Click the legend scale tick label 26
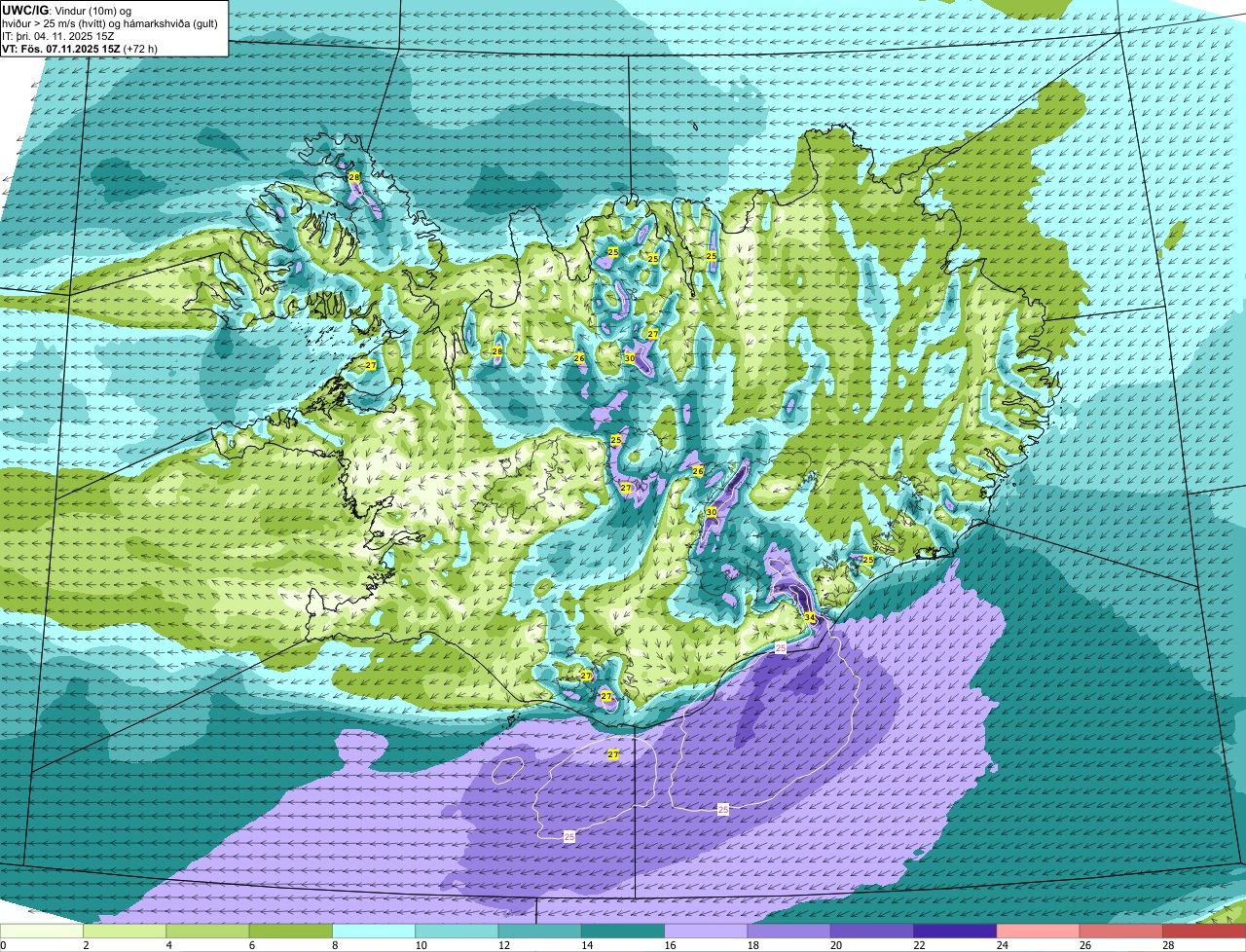This screenshot has height=952, width=1246. pos(1085,945)
